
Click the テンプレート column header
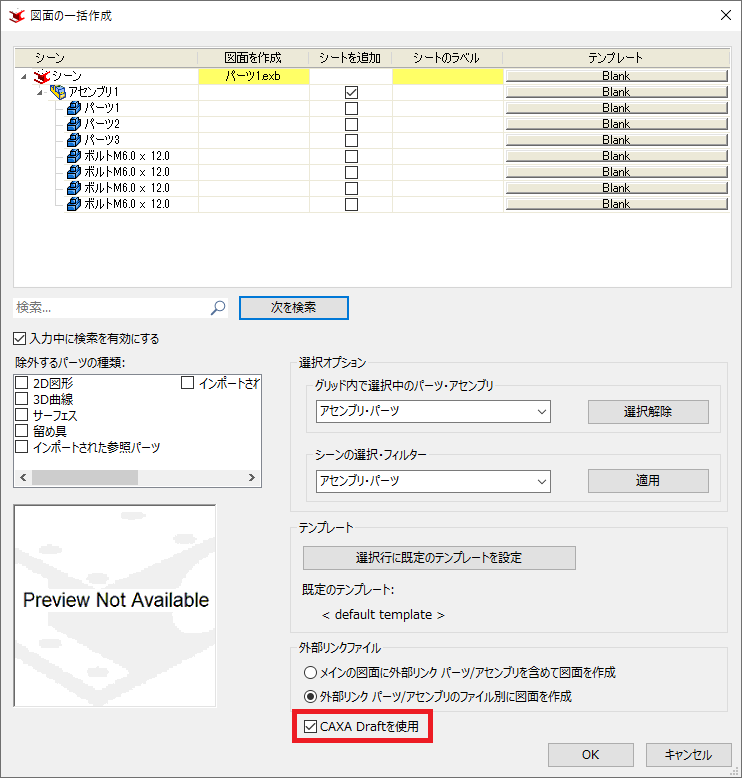pos(616,58)
